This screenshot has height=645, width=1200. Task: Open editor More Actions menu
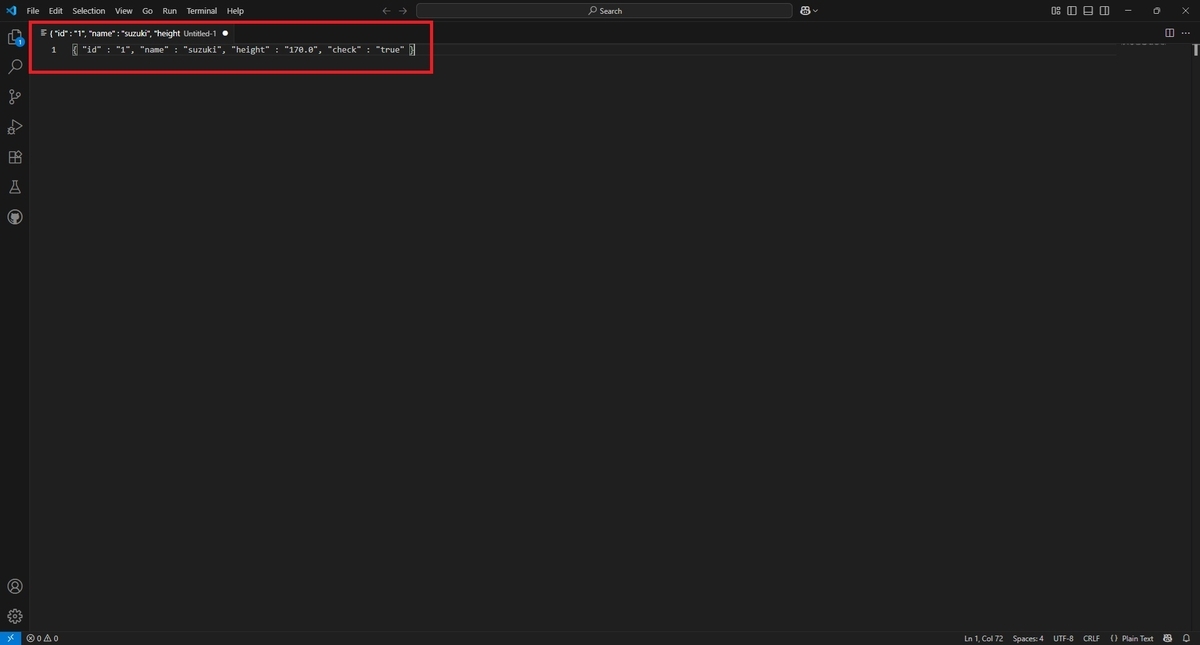[x=1185, y=32]
